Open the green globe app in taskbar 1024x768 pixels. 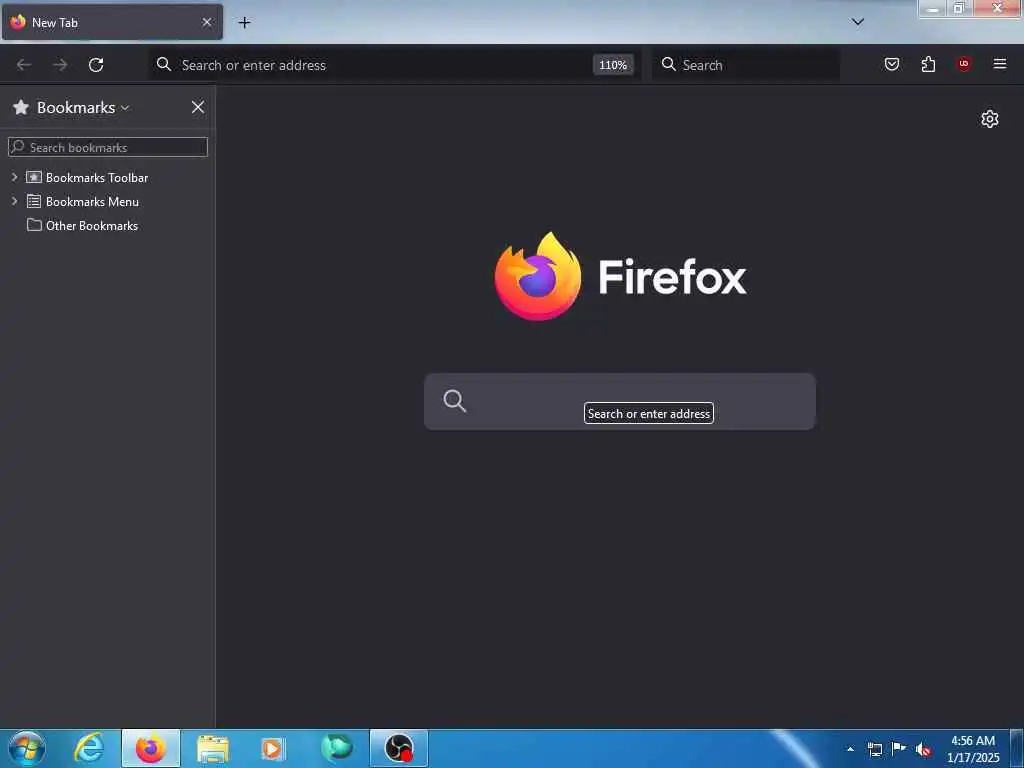[336, 747]
